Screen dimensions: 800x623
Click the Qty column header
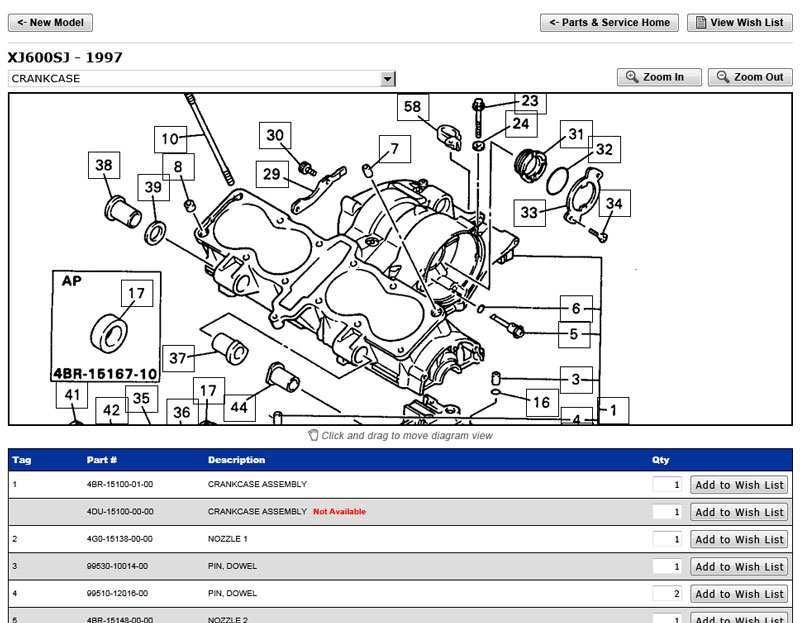click(660, 460)
